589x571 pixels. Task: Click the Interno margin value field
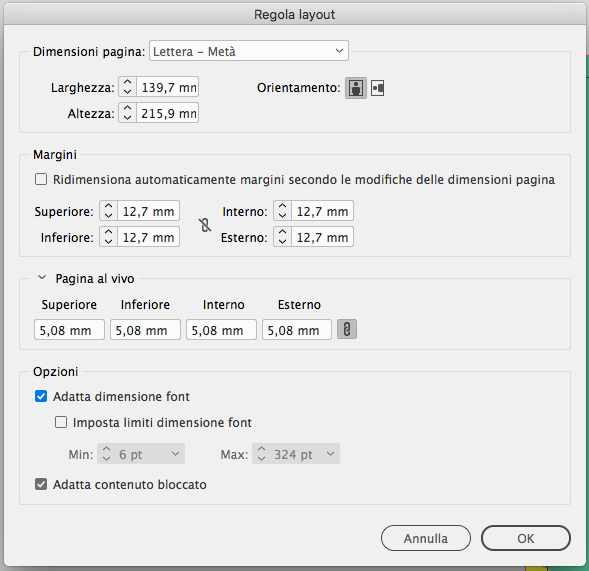point(322,211)
